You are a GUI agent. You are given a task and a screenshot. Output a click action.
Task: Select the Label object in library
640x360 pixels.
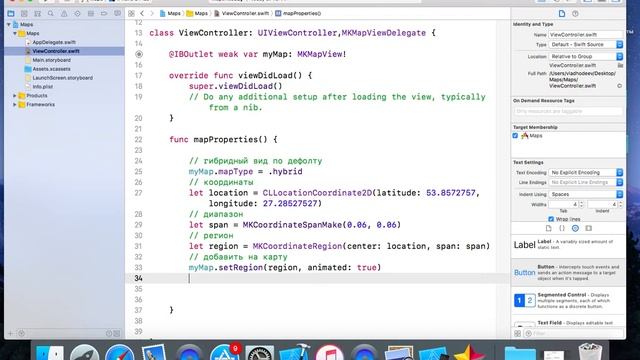[568, 245]
